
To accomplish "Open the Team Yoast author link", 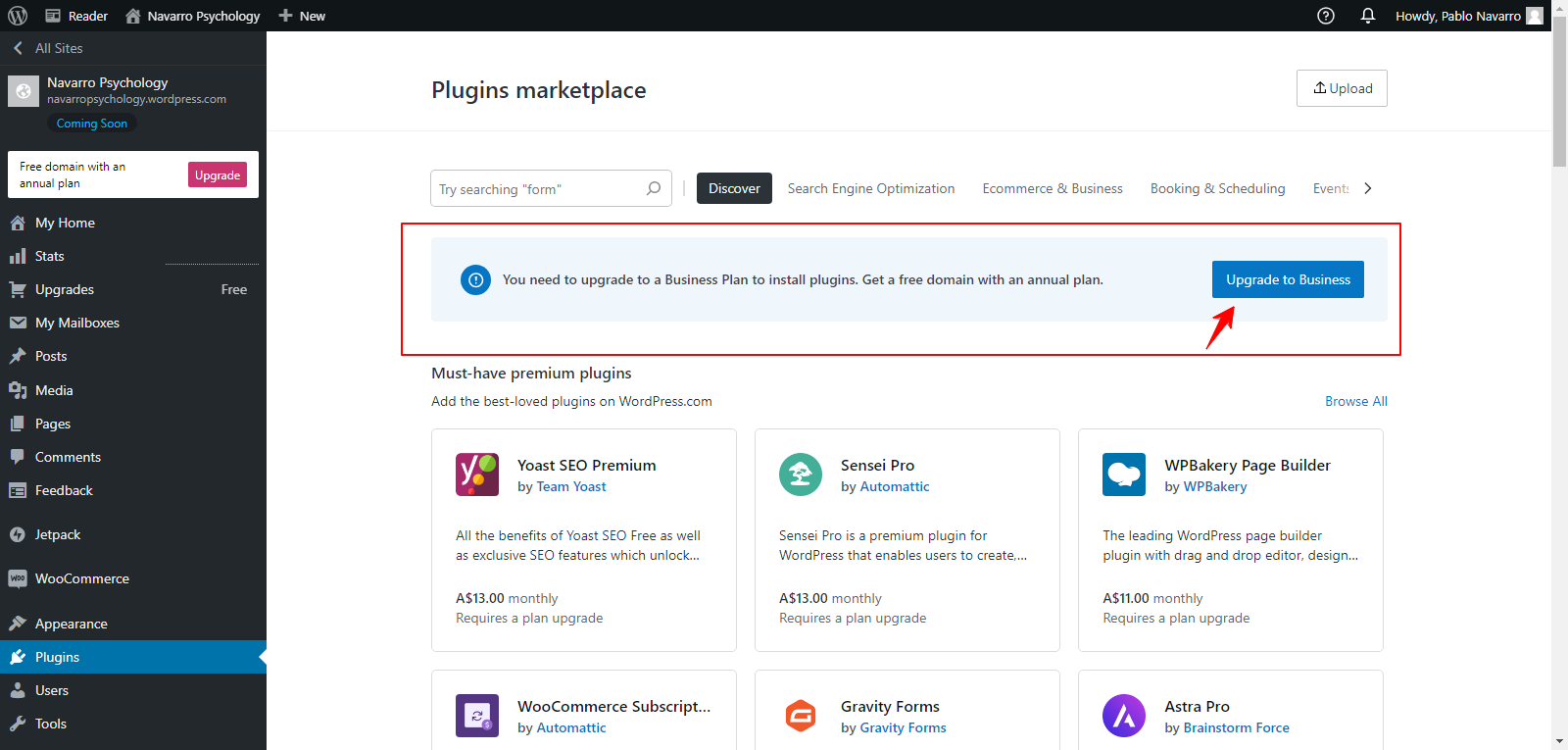I will point(571,486).
